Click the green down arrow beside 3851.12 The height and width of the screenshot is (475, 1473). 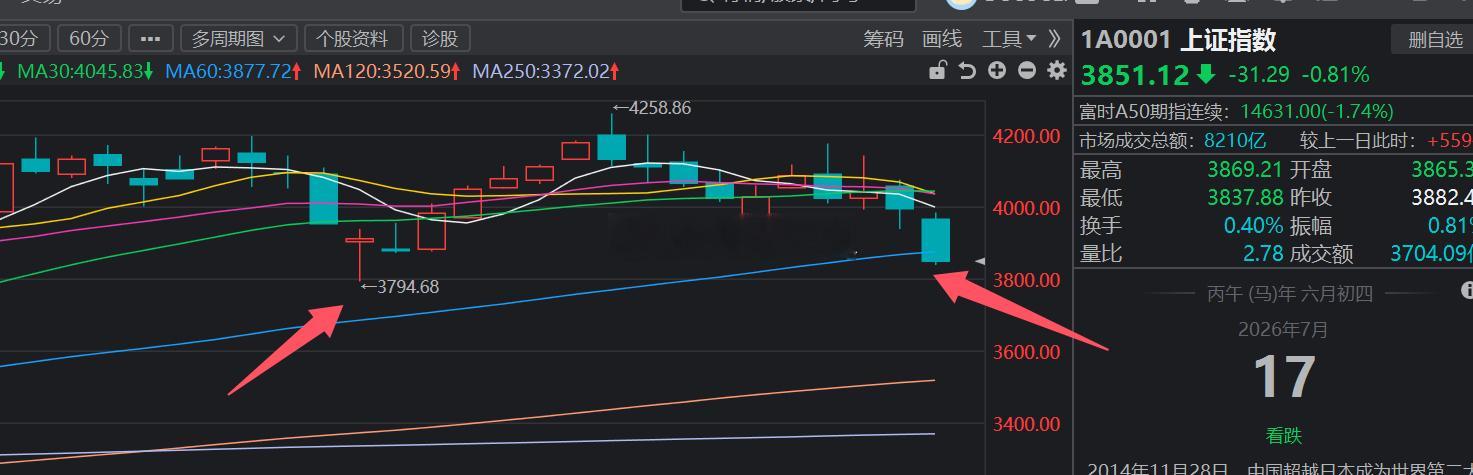point(1206,74)
